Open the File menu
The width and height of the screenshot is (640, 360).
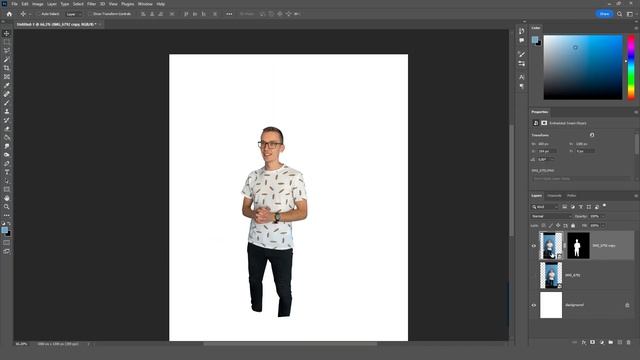14,4
